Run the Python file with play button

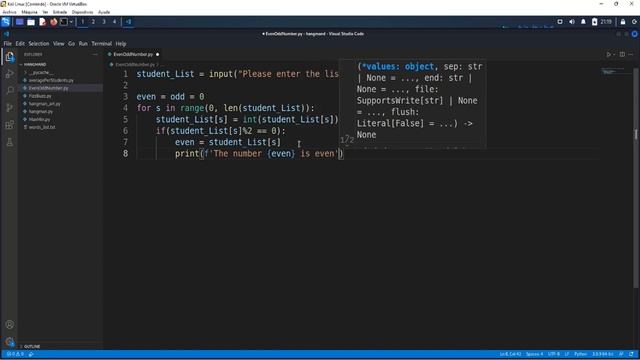(608, 54)
